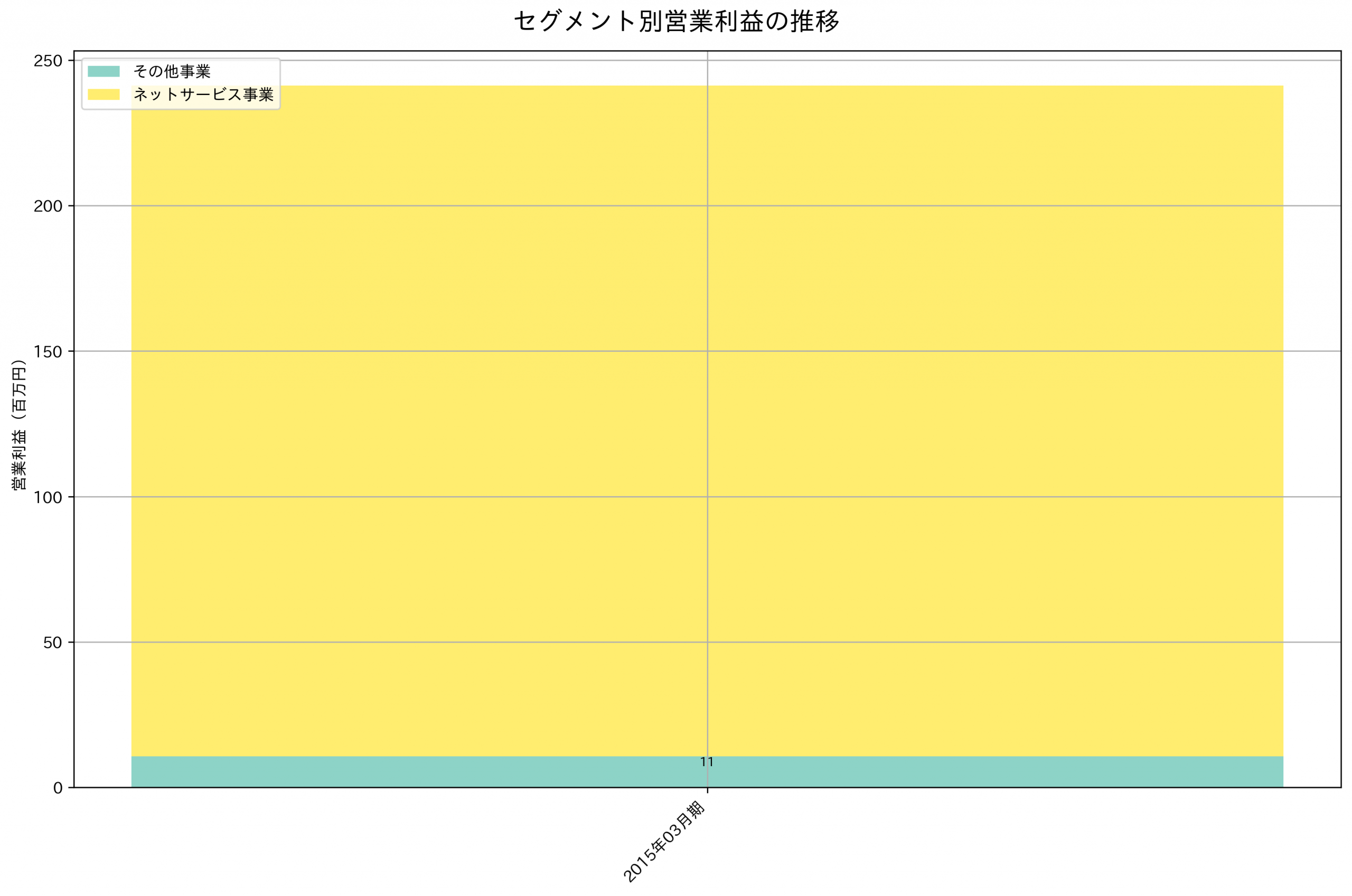Select the ネットサービス事業 legend label
Screen dimensions: 1352x896
(203, 95)
